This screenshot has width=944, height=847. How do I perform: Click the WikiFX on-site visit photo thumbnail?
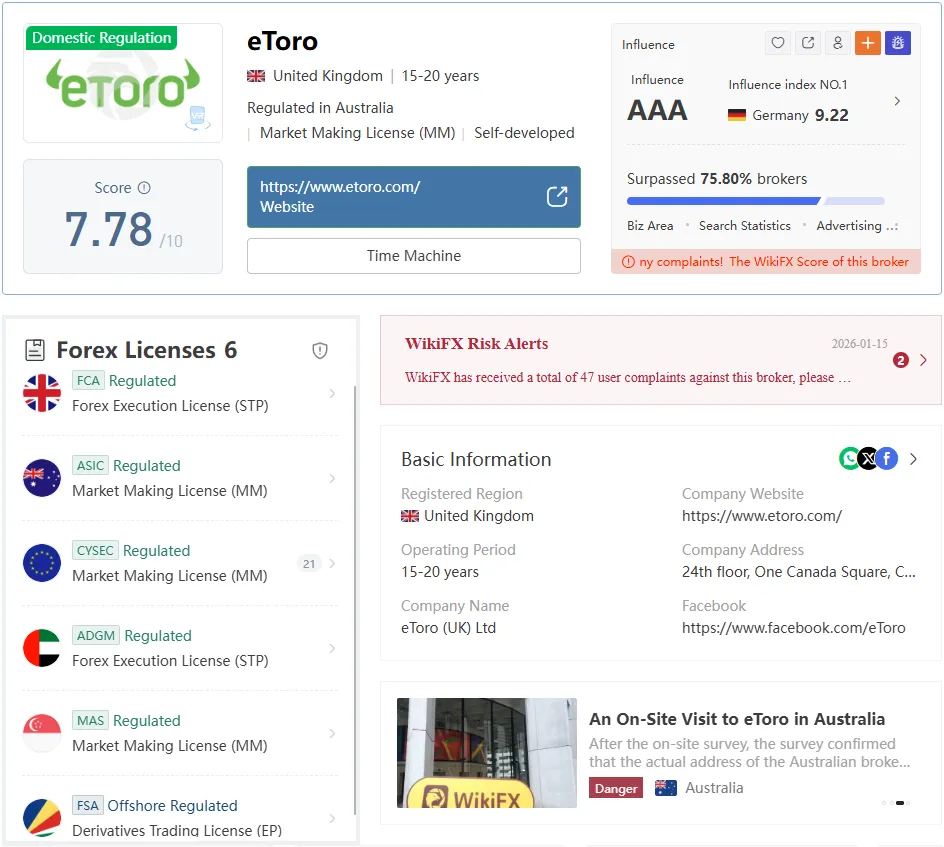(486, 752)
